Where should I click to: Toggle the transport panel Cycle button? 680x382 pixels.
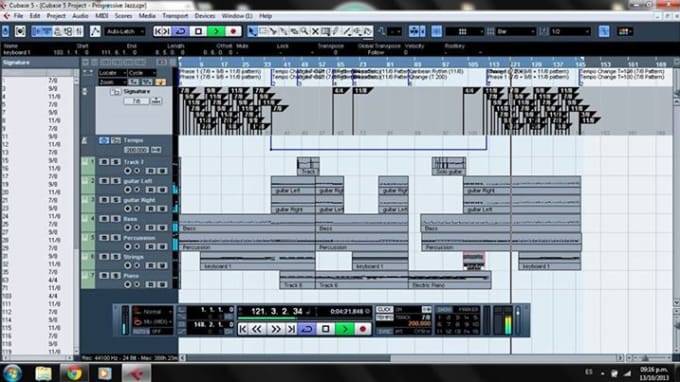307,329
